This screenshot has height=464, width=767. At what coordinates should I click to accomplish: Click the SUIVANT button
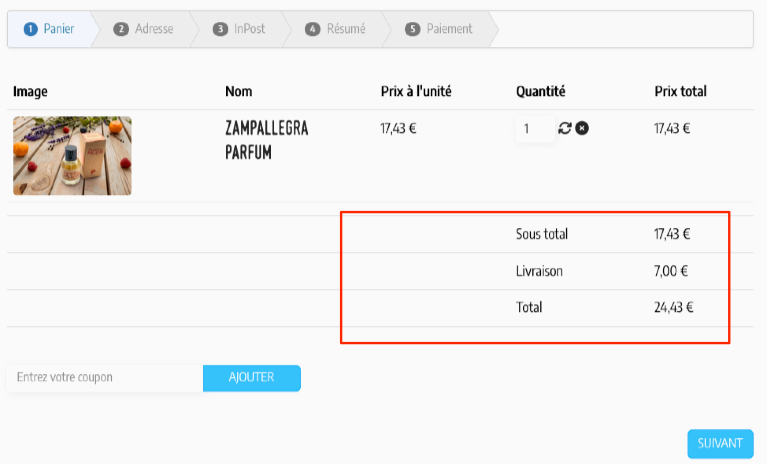point(720,443)
